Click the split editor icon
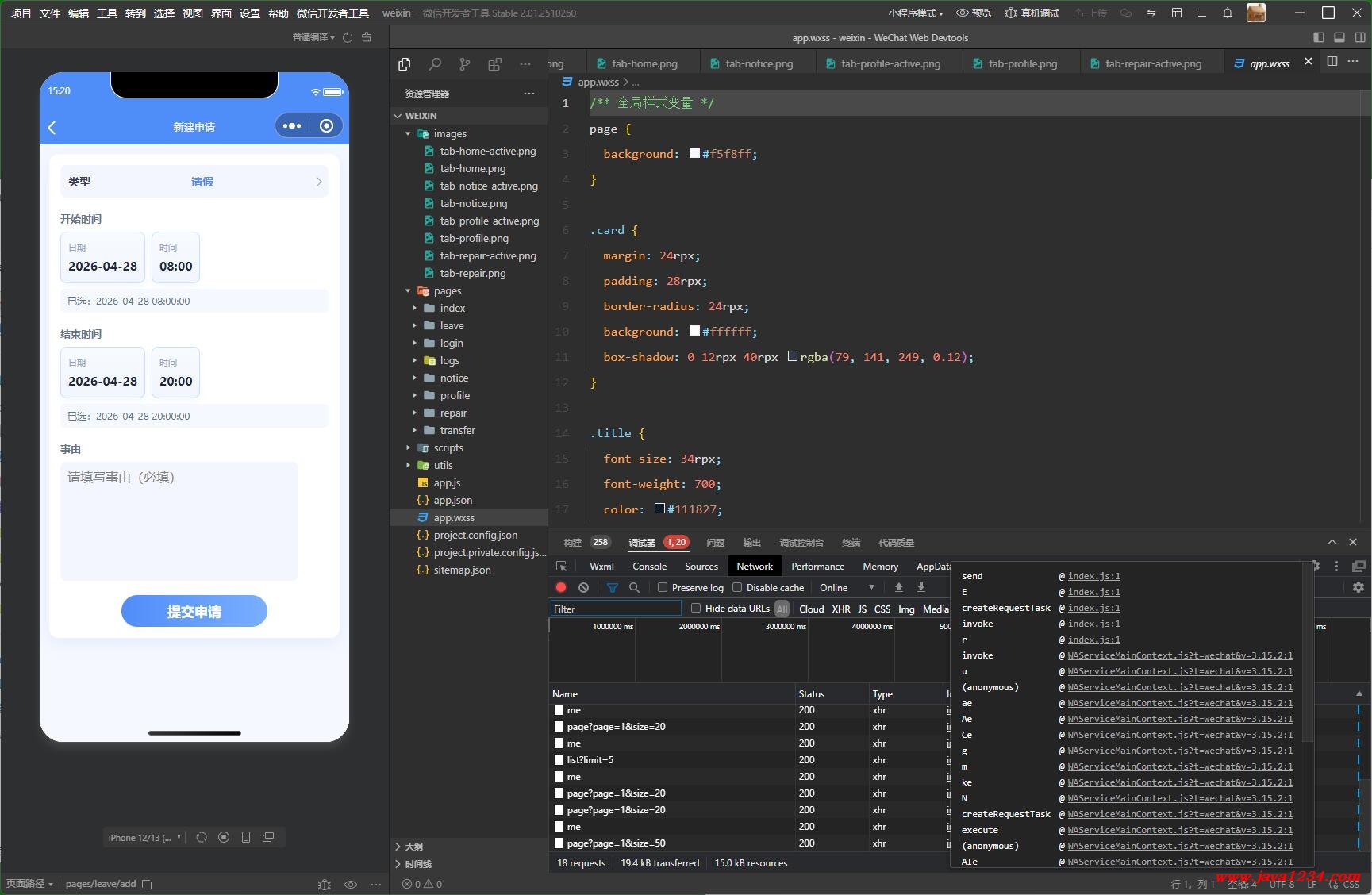The image size is (1372, 895). tap(1332, 62)
